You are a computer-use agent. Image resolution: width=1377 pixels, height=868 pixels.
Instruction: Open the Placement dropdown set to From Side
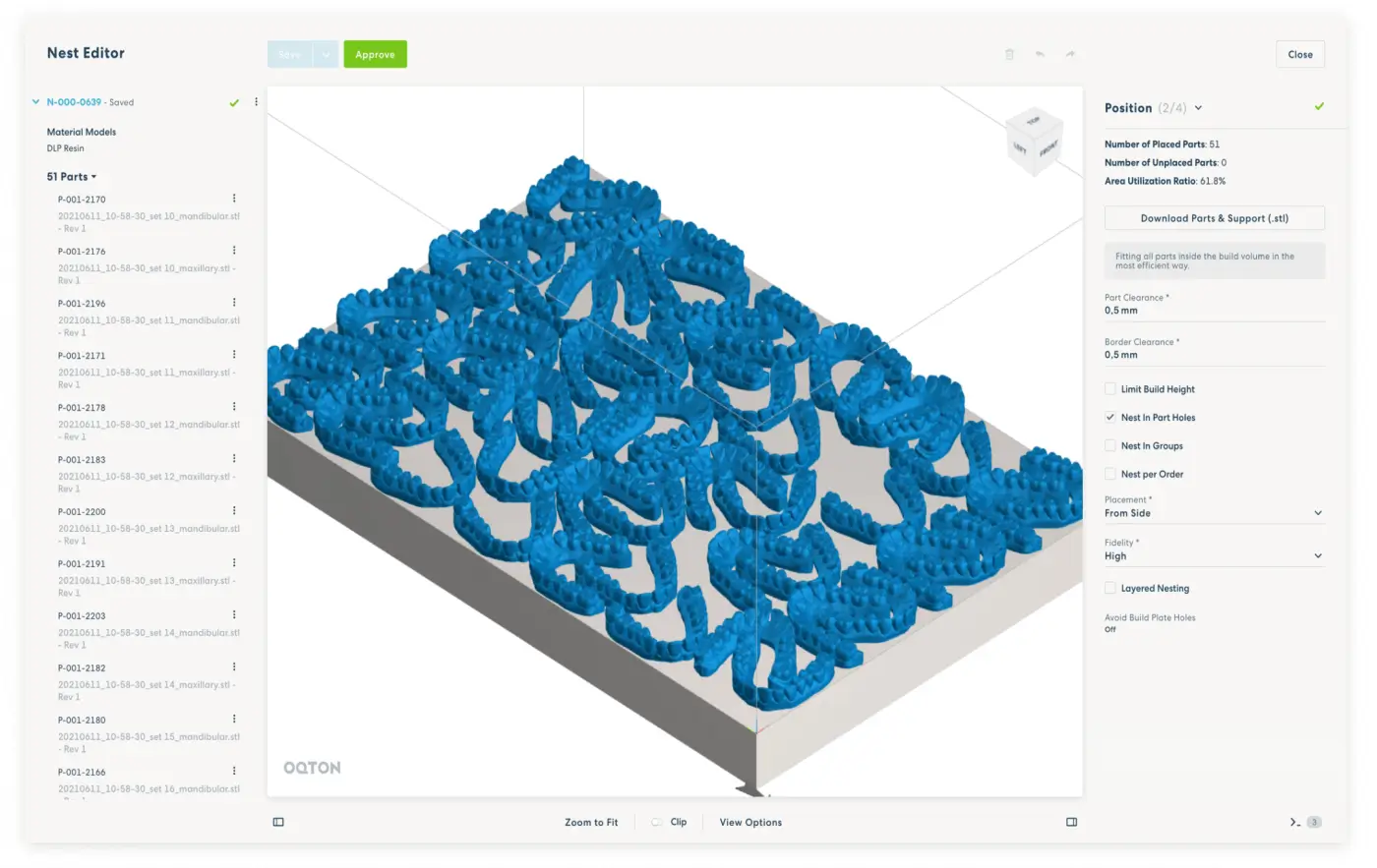[1214, 513]
